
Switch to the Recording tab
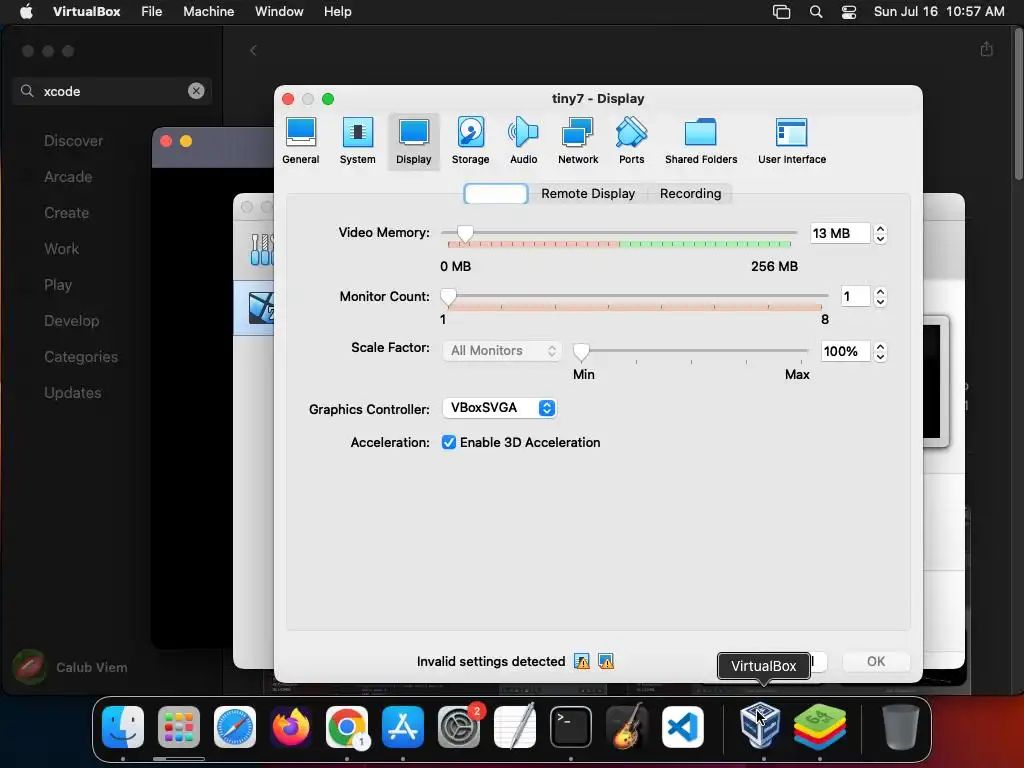pyautogui.click(x=690, y=193)
